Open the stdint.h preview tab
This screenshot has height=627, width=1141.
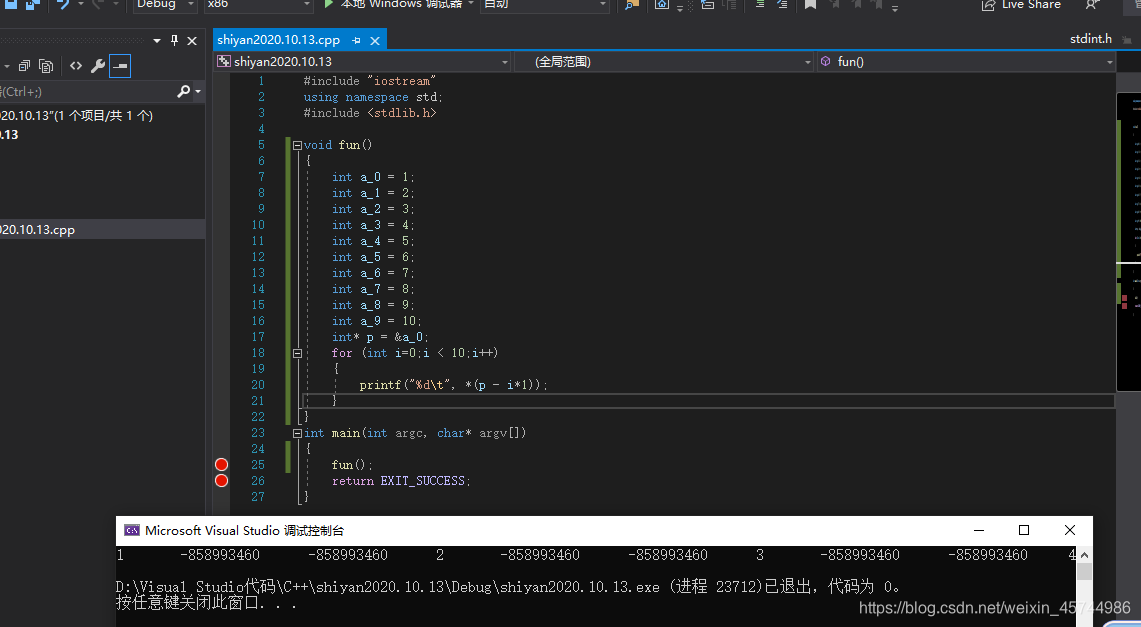[x=1091, y=39]
